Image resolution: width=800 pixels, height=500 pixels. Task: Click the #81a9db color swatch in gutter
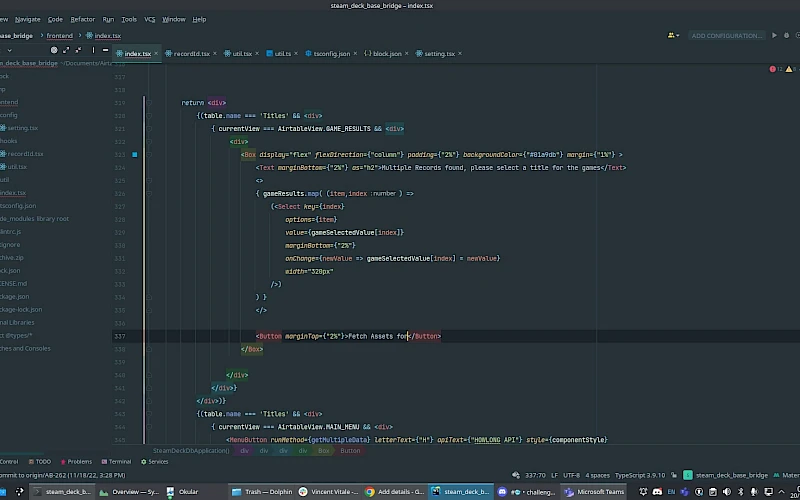point(135,154)
